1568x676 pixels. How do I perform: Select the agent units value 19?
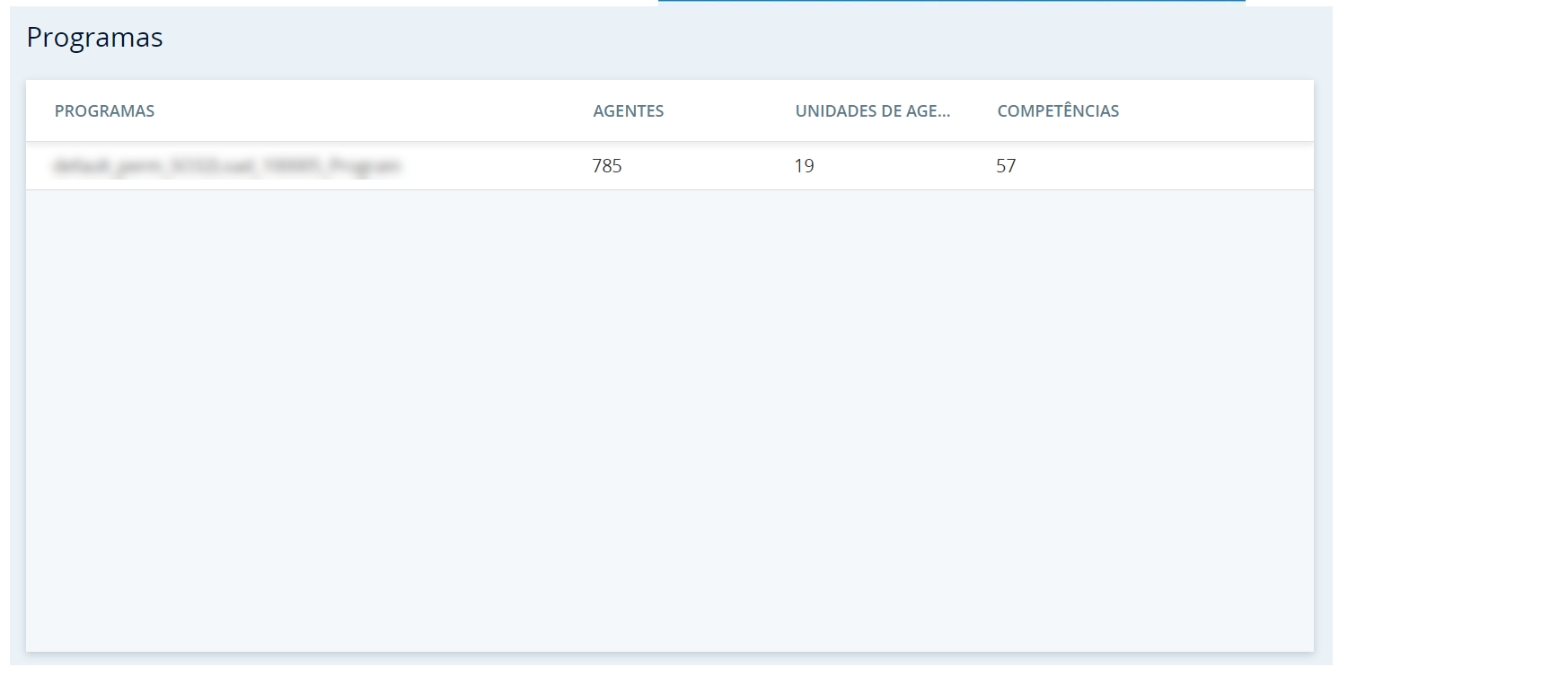pos(804,166)
